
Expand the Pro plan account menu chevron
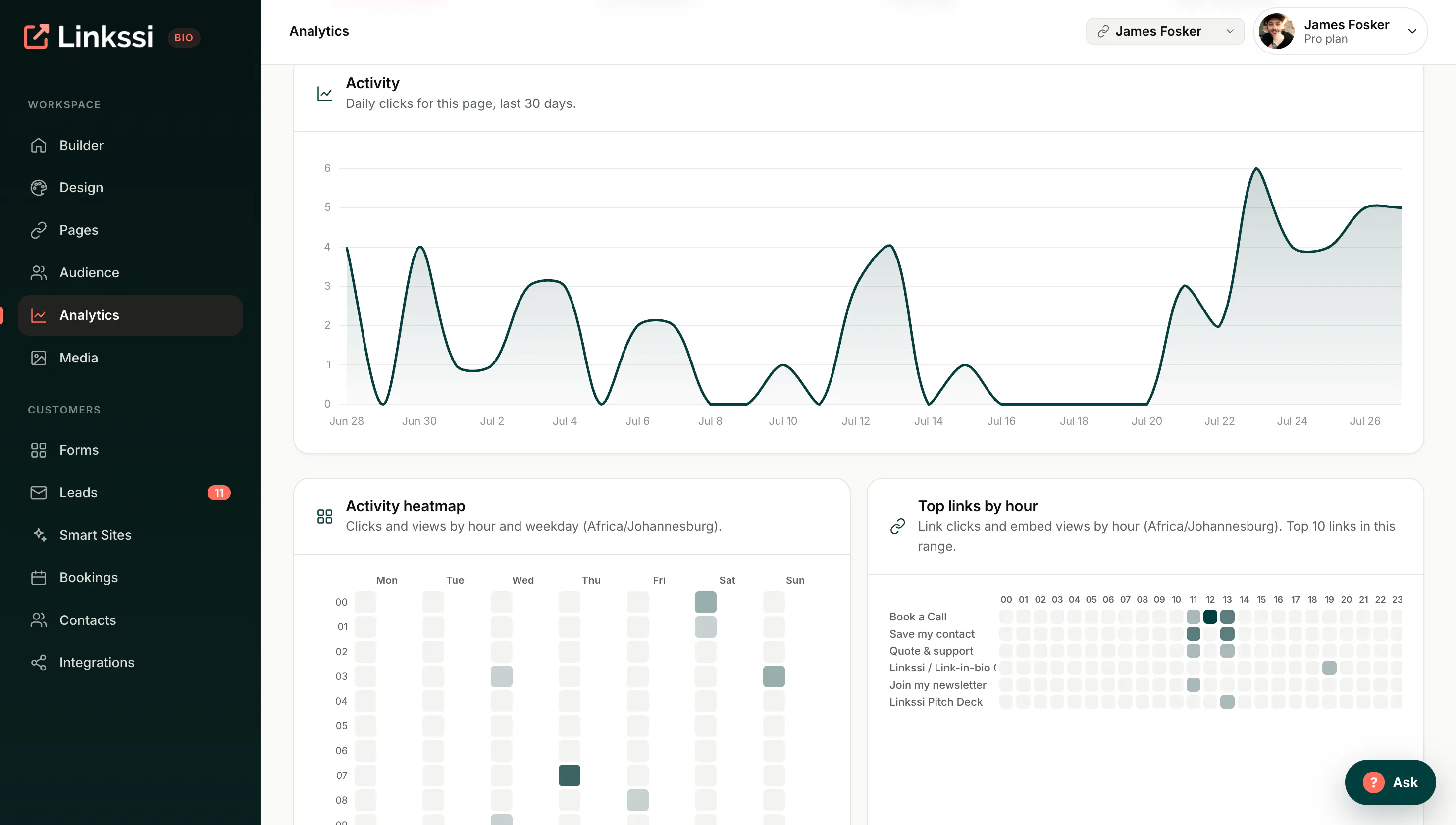point(1412,31)
